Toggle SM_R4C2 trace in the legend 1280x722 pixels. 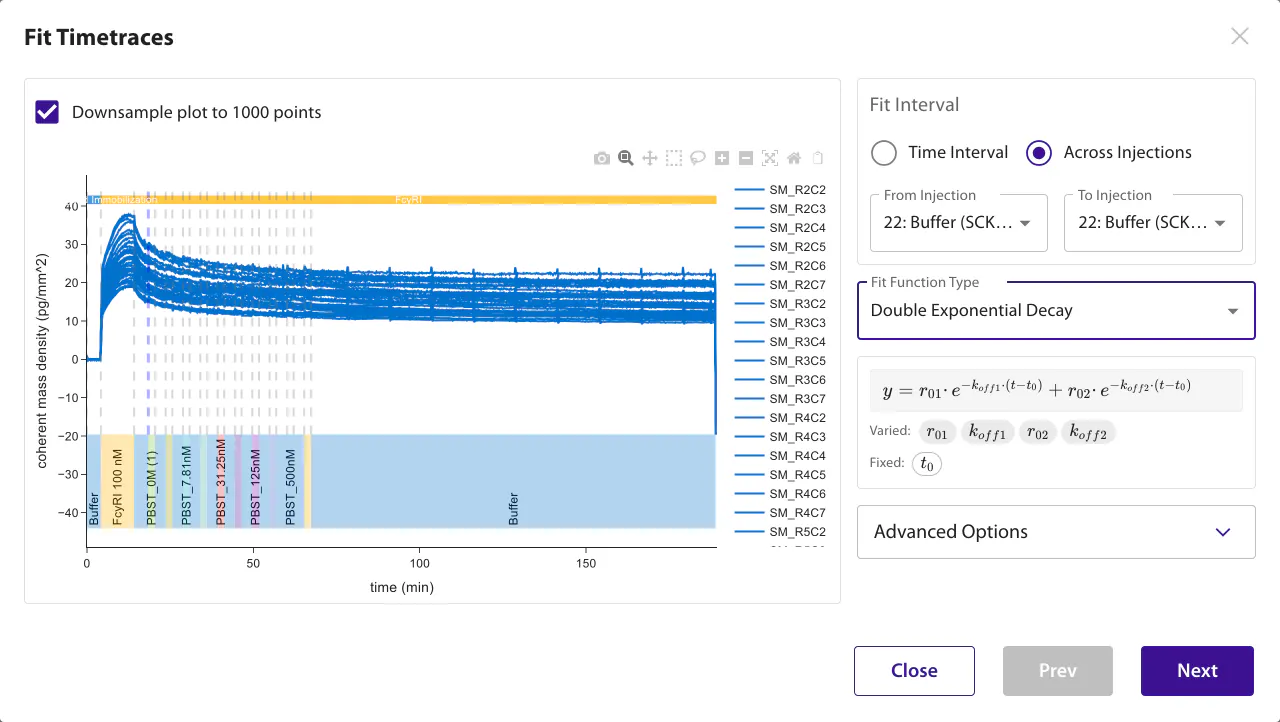[780, 417]
